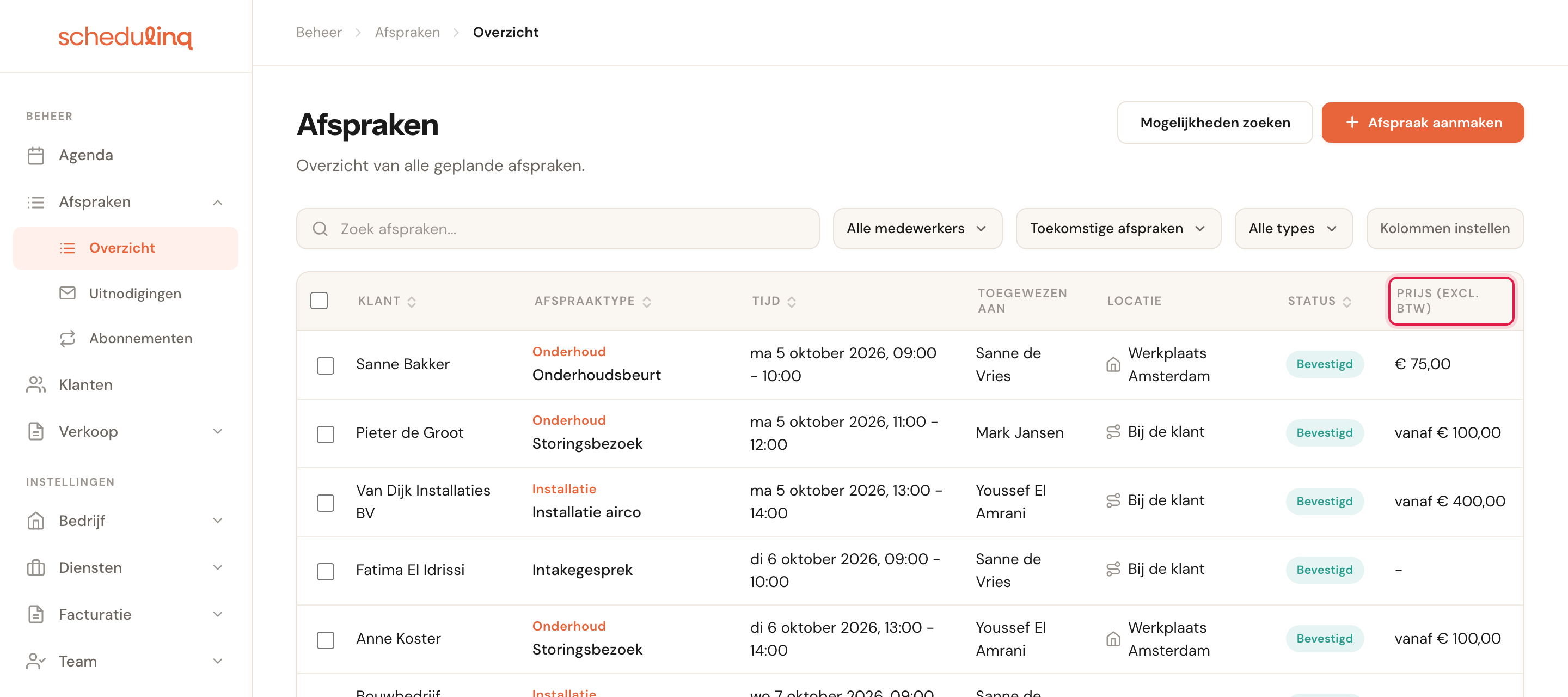Click the Diensten briefcase icon
This screenshot has height=697, width=1568.
pyautogui.click(x=36, y=568)
